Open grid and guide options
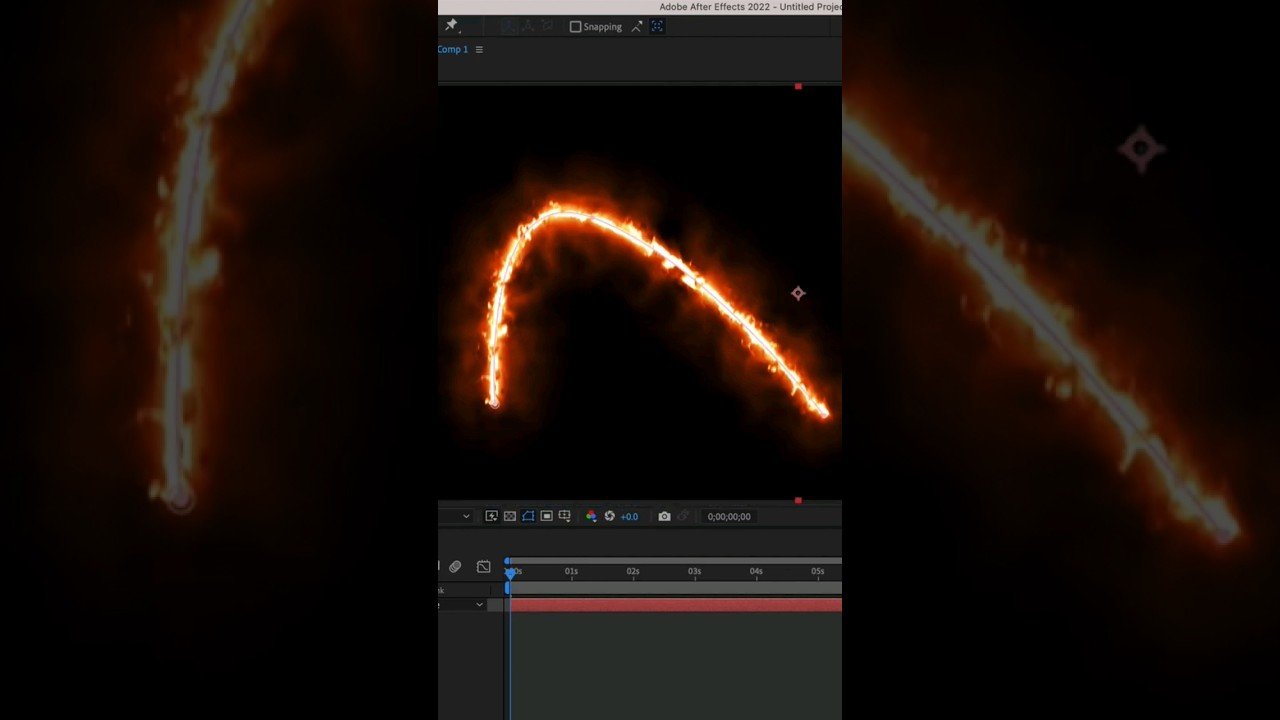Viewport: 1280px width, 720px height. pyautogui.click(x=565, y=516)
